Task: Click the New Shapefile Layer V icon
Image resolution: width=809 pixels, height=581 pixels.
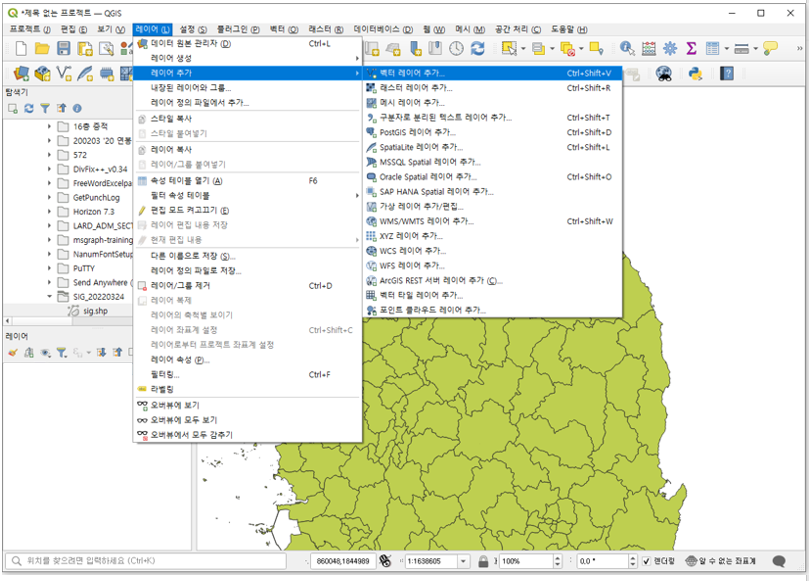Action: point(64,74)
